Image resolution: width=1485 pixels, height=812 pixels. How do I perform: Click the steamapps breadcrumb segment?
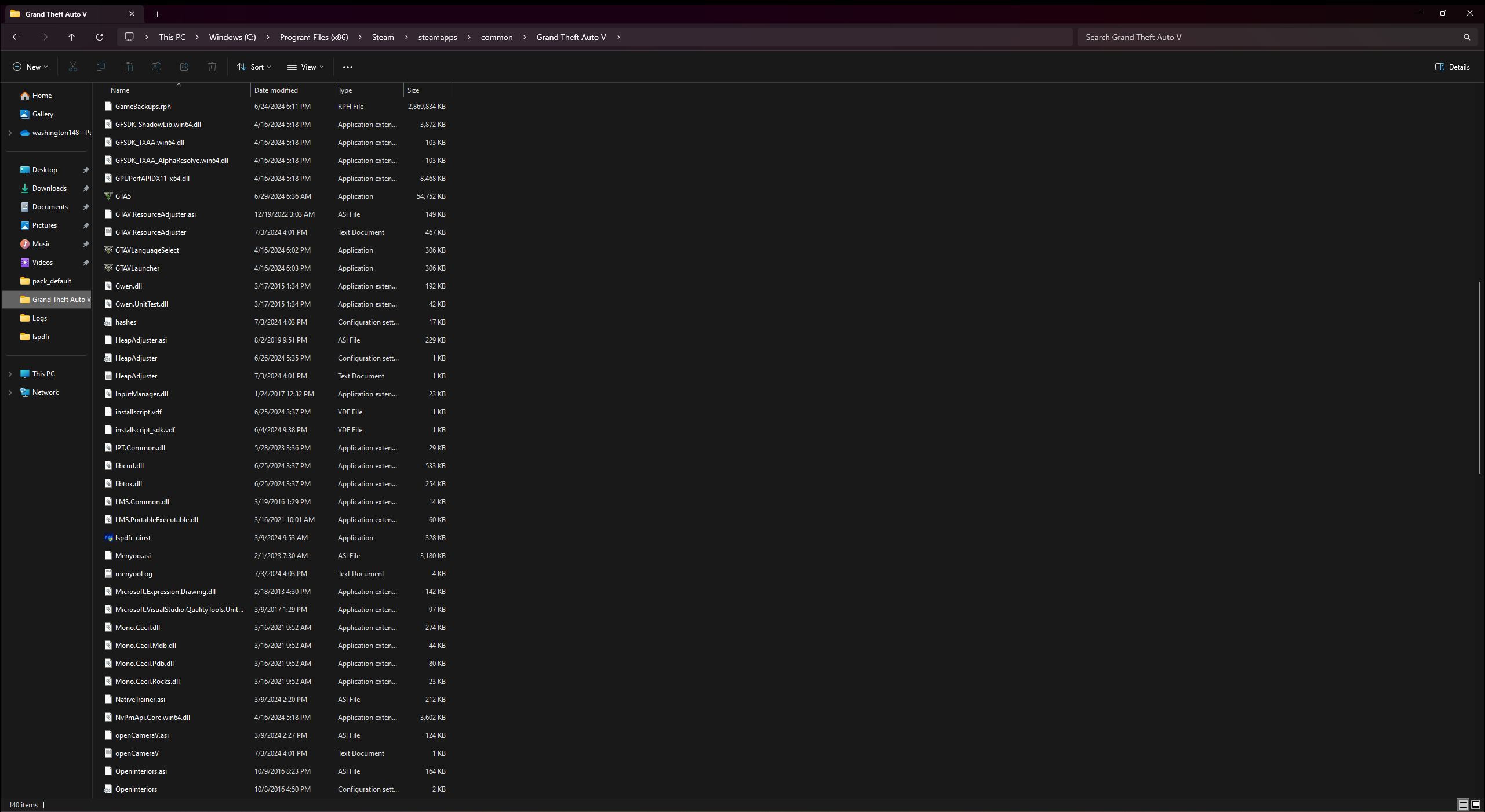coord(438,37)
